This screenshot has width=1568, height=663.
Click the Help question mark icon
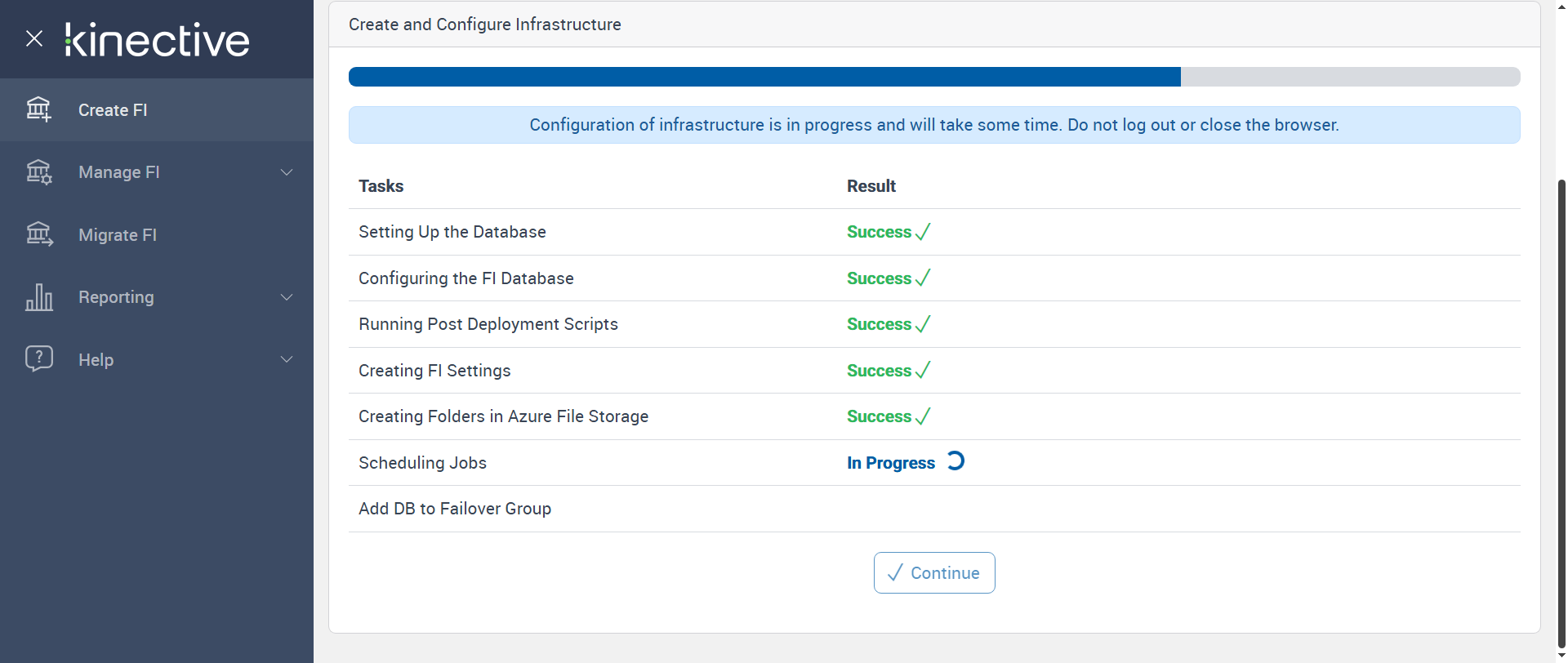[x=38, y=359]
